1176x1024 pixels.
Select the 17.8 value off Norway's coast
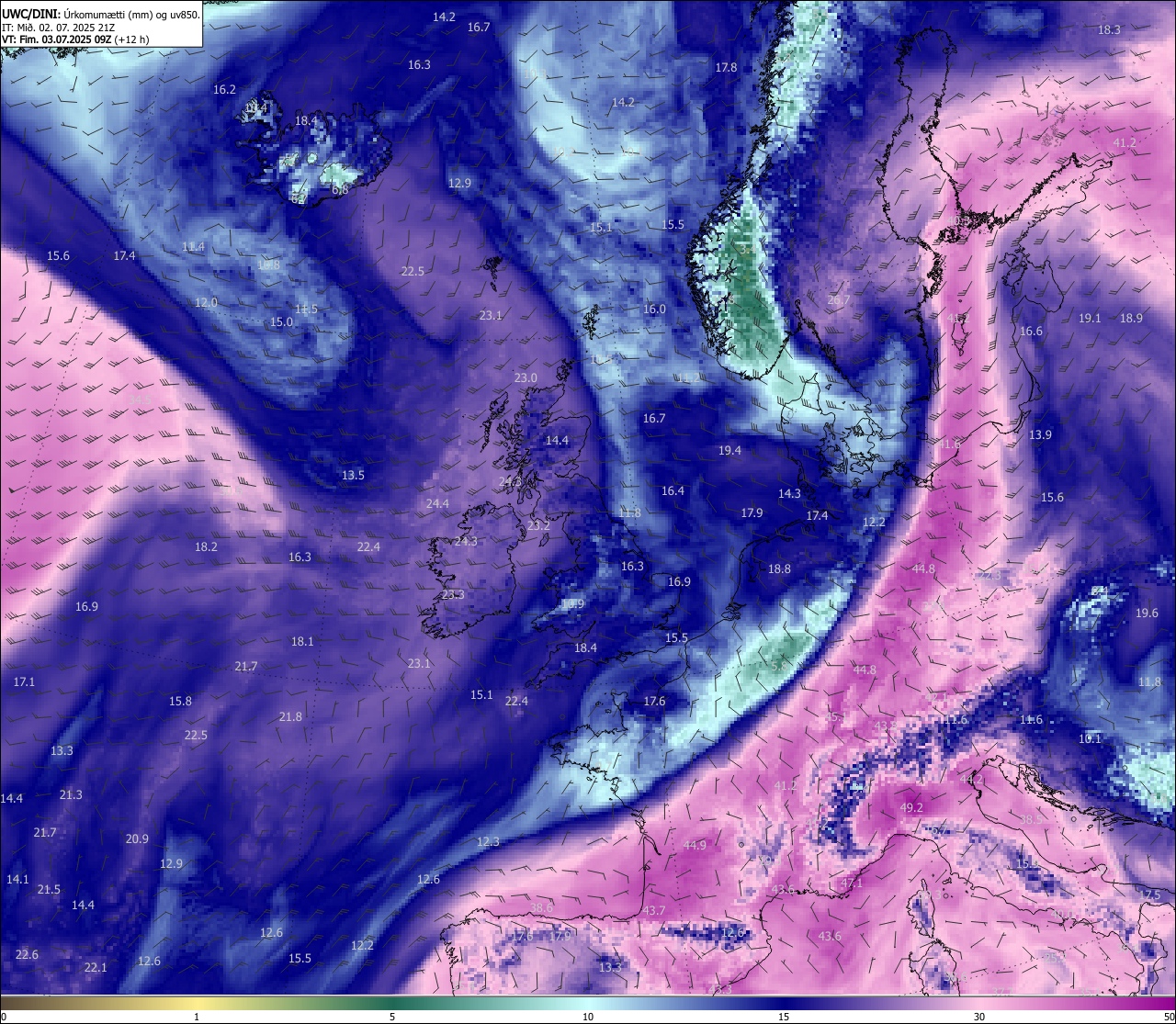click(726, 68)
